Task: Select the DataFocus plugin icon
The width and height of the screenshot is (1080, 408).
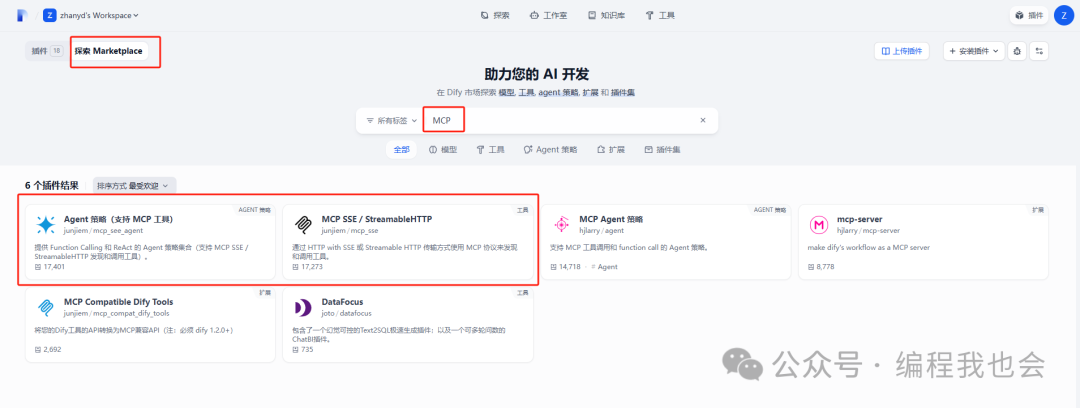Action: click(303, 307)
